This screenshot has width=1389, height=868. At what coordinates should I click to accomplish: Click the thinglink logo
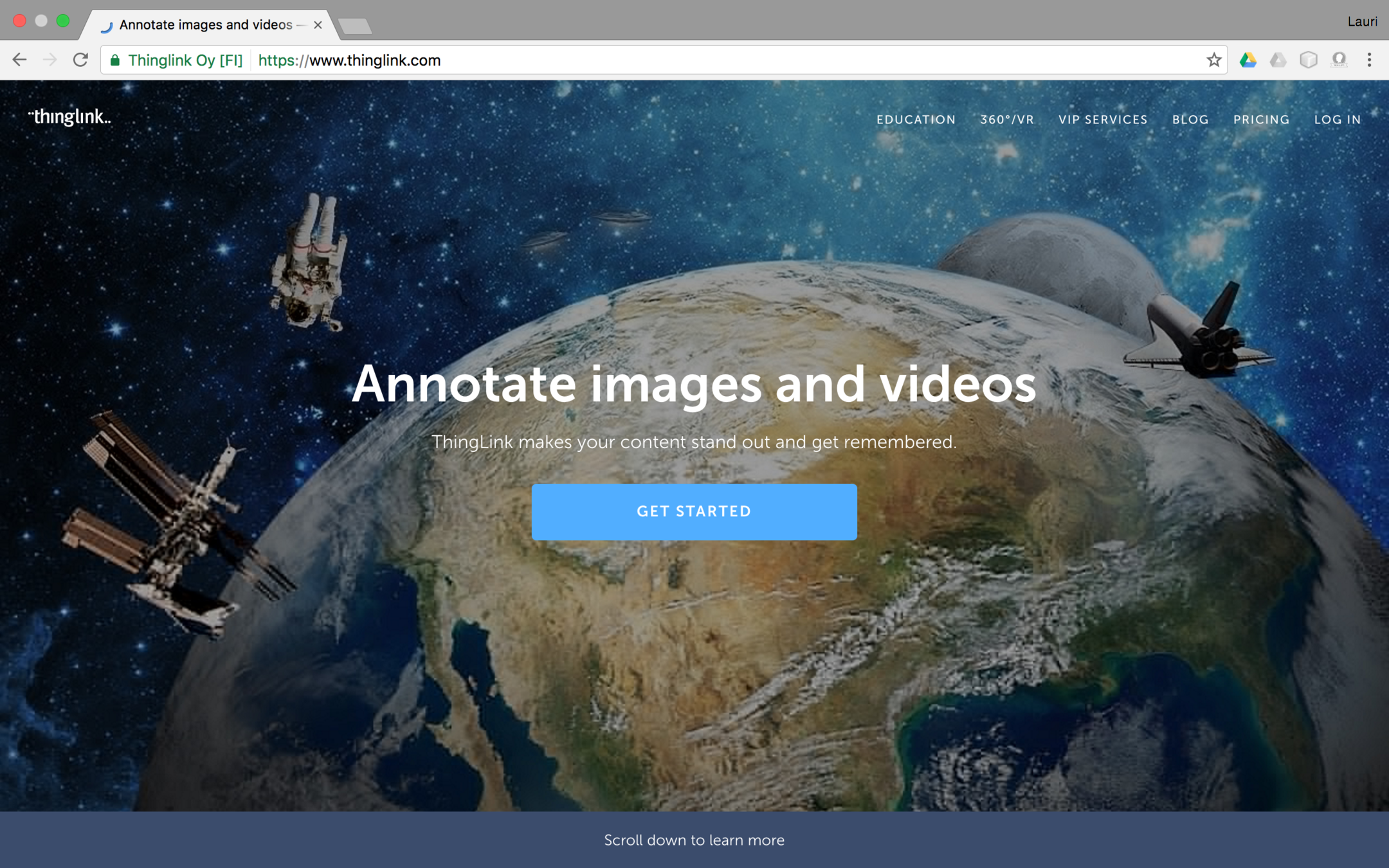(69, 117)
